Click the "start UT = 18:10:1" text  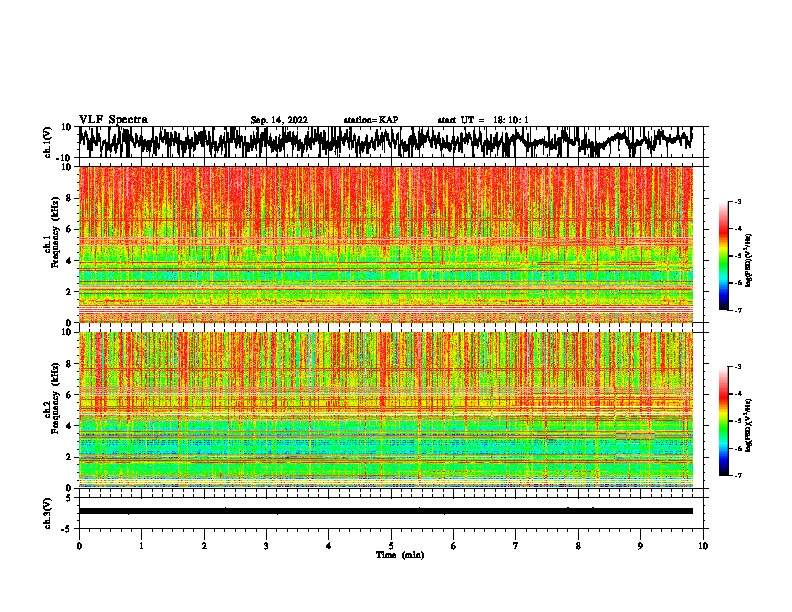point(482,120)
